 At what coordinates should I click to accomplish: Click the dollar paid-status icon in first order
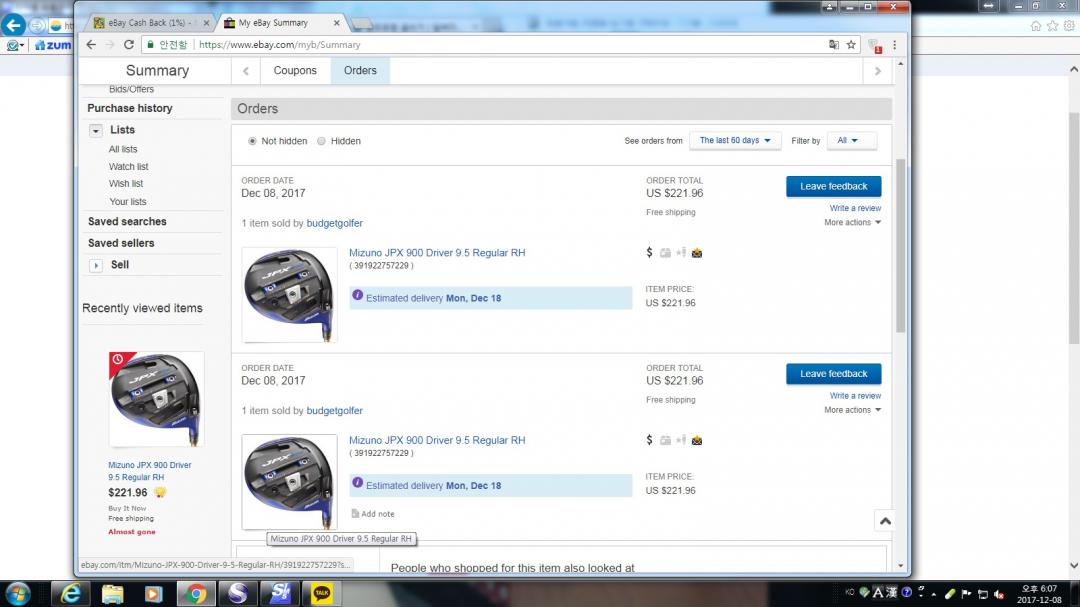tap(649, 253)
